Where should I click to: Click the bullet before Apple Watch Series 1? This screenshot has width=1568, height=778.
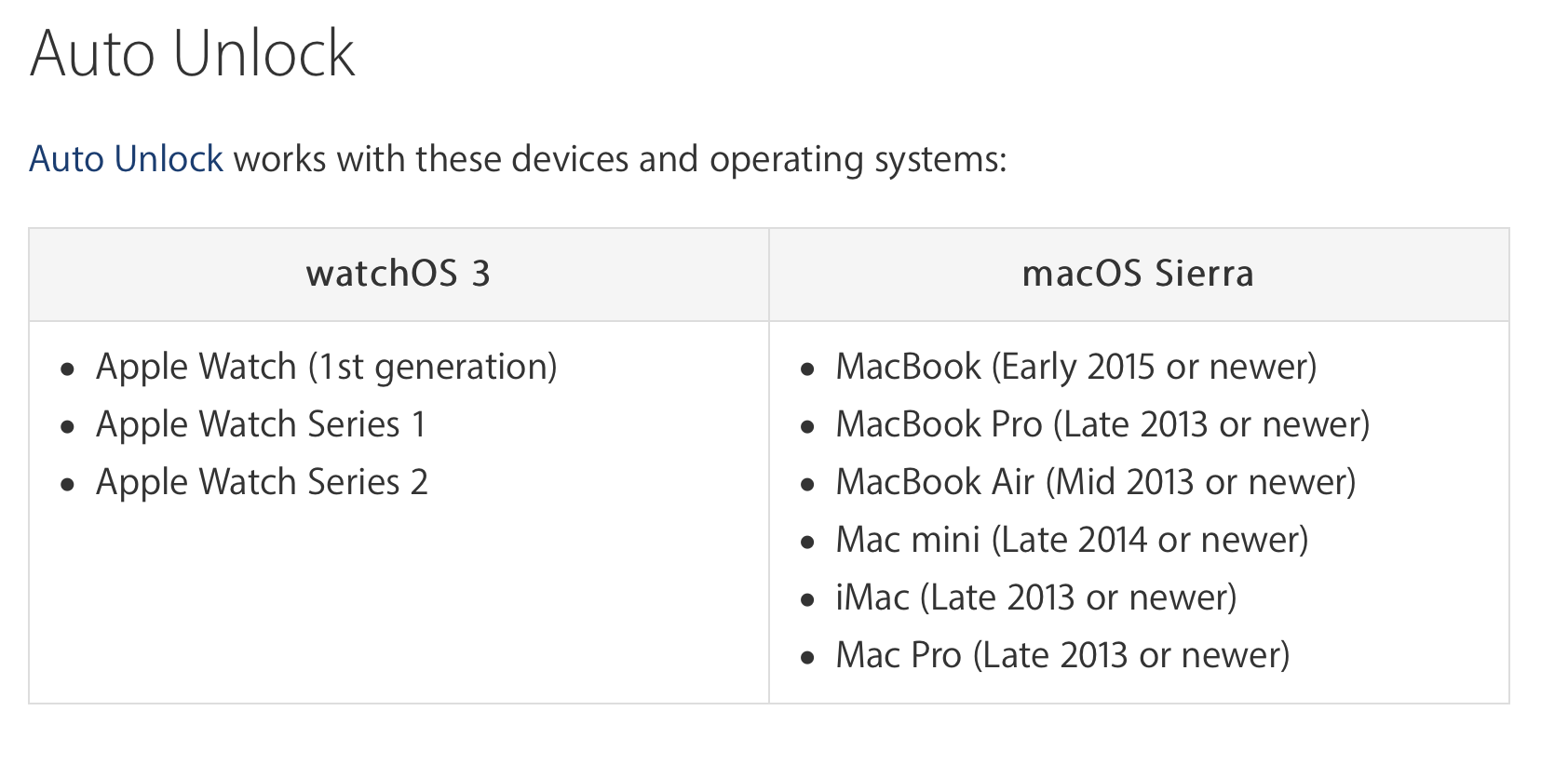click(x=67, y=427)
